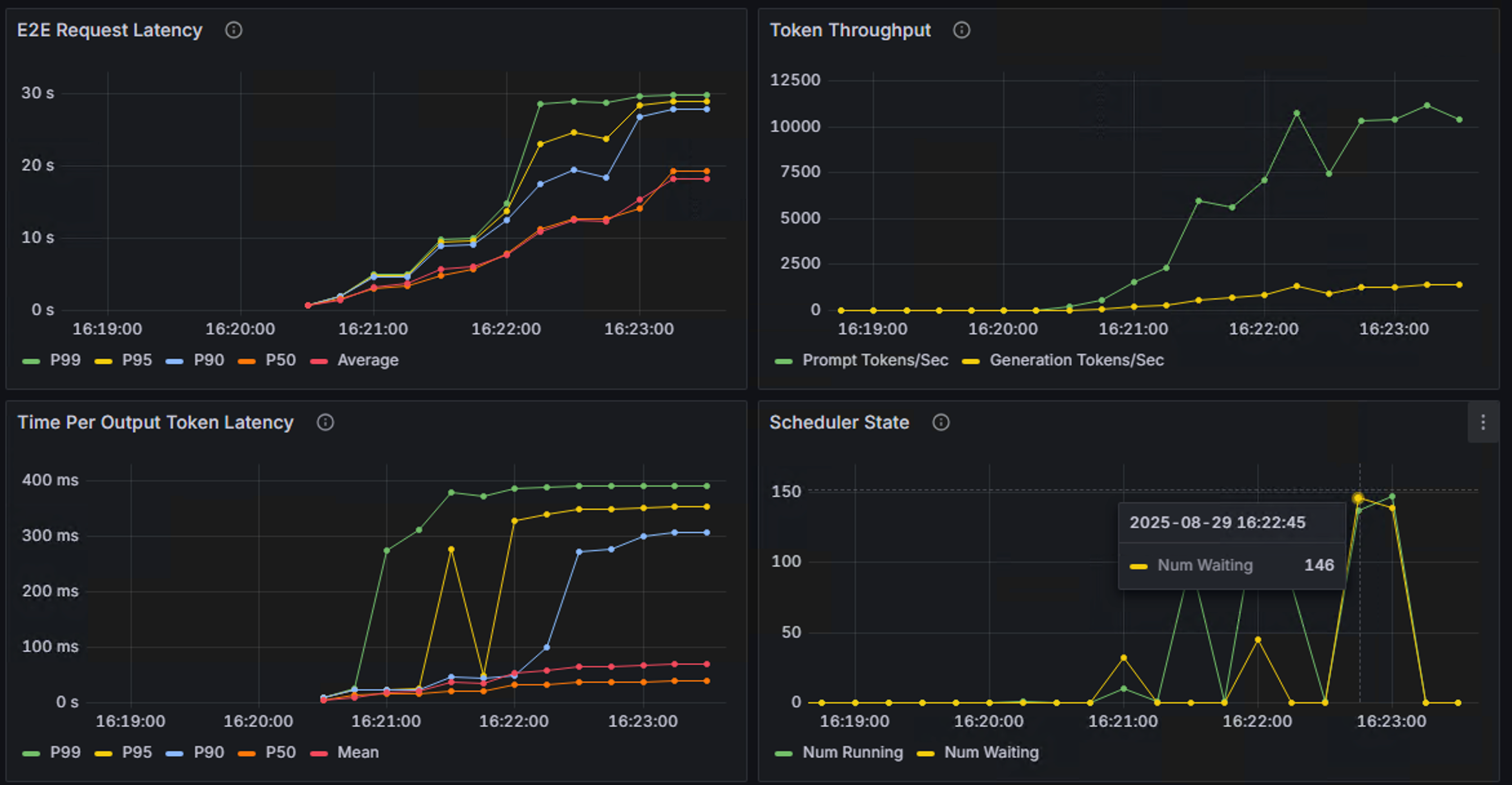Click the info icon beside E2E Request Latency
Image resolution: width=1512 pixels, height=785 pixels.
[233, 30]
